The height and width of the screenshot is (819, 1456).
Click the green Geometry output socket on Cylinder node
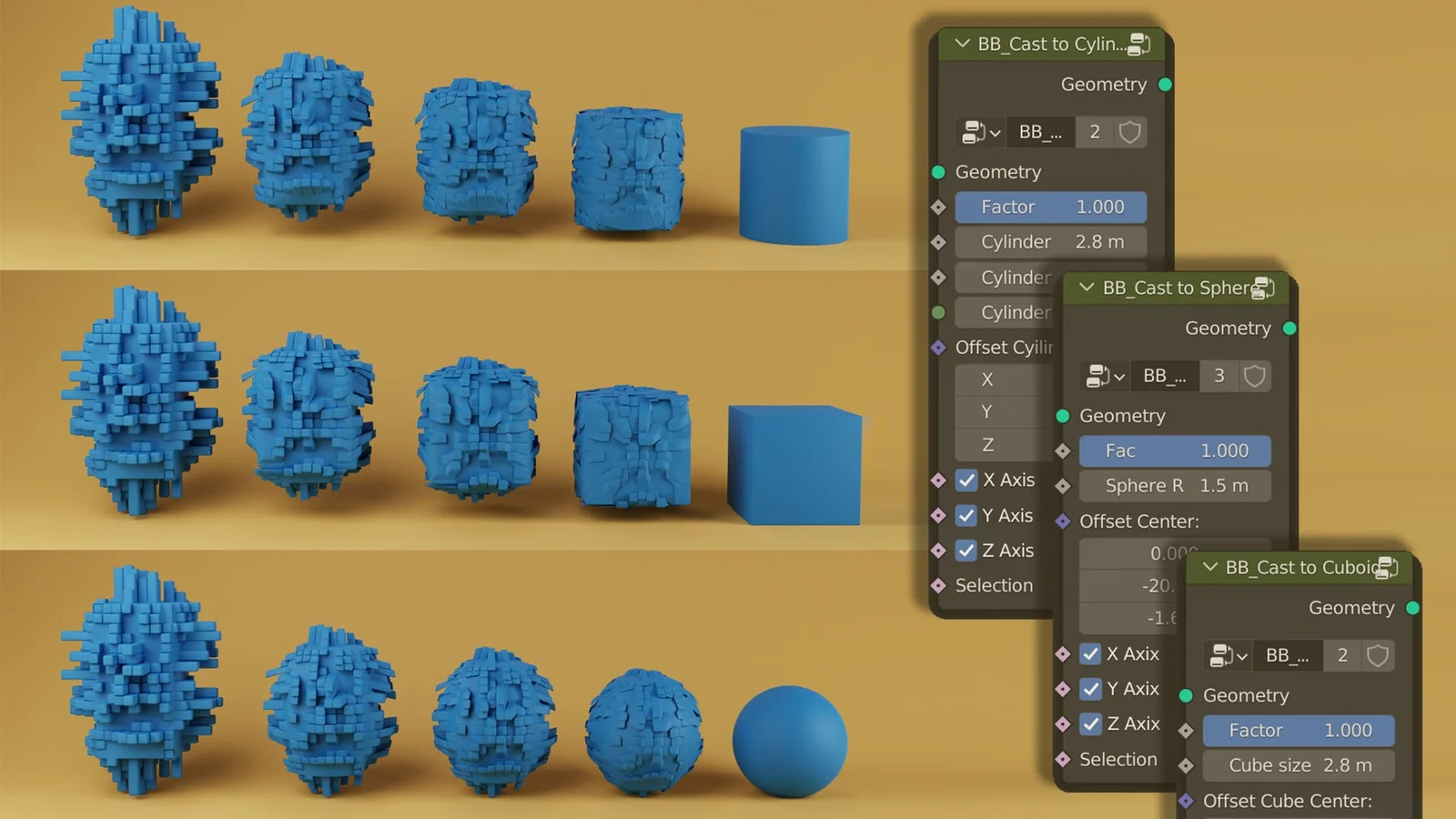tap(1166, 84)
